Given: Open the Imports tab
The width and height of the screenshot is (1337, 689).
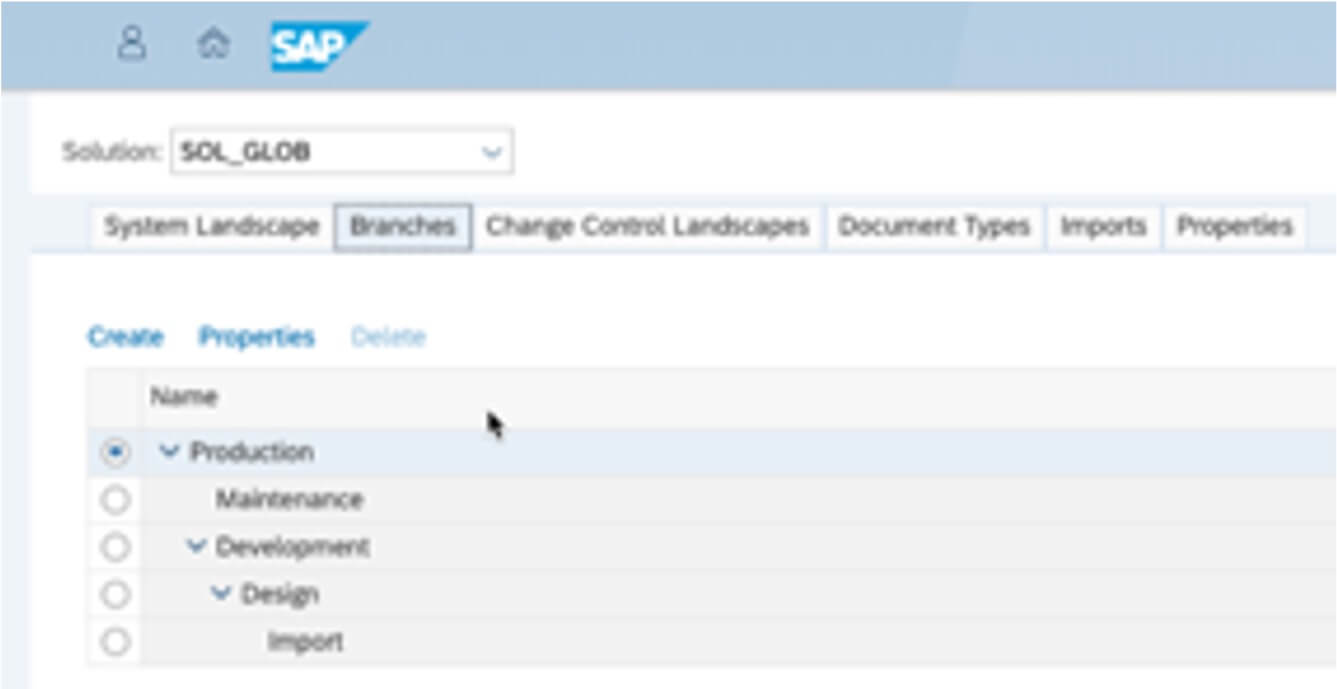Looking at the screenshot, I should point(1103,226).
